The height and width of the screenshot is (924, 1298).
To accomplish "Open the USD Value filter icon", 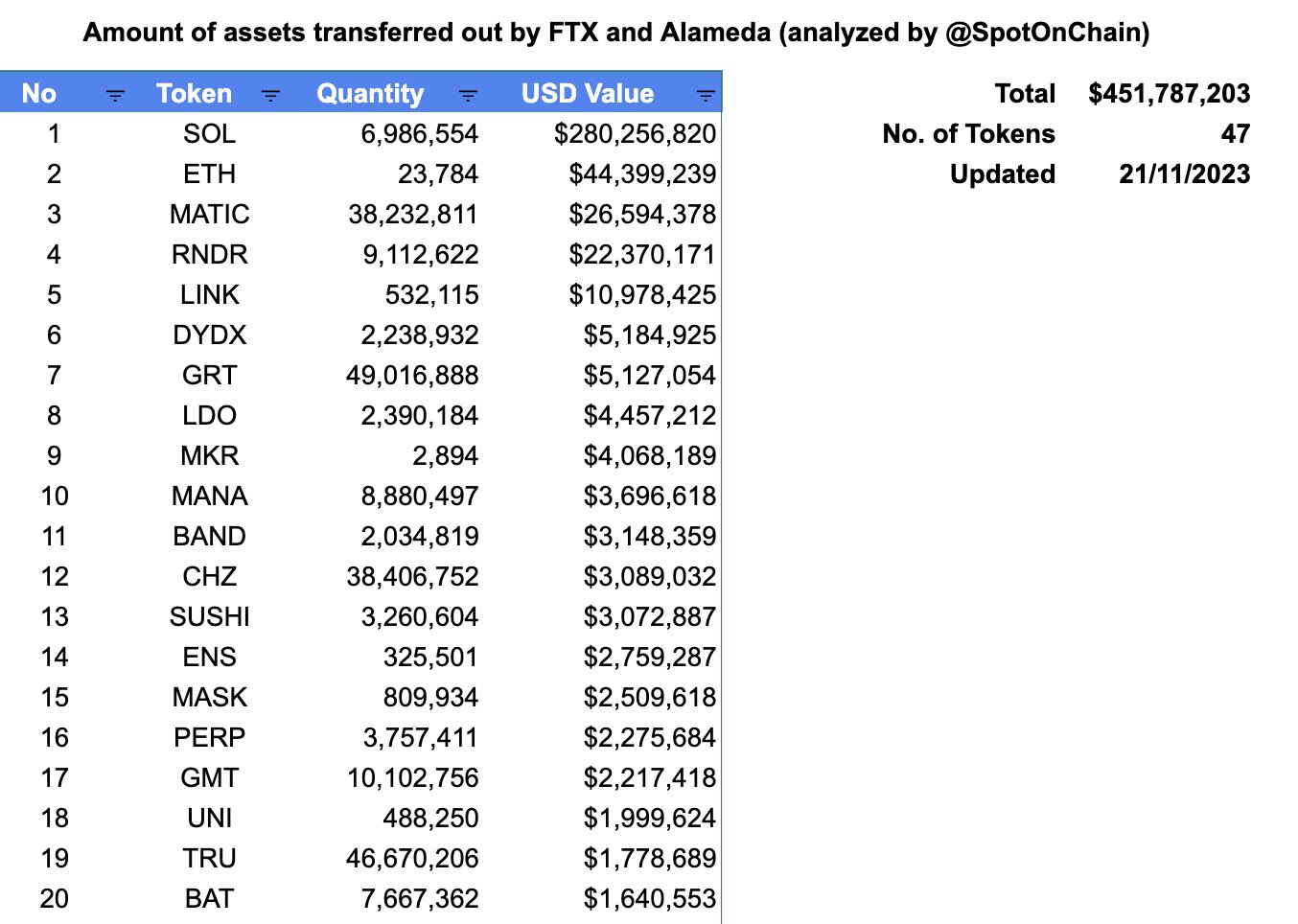I will click(x=706, y=95).
